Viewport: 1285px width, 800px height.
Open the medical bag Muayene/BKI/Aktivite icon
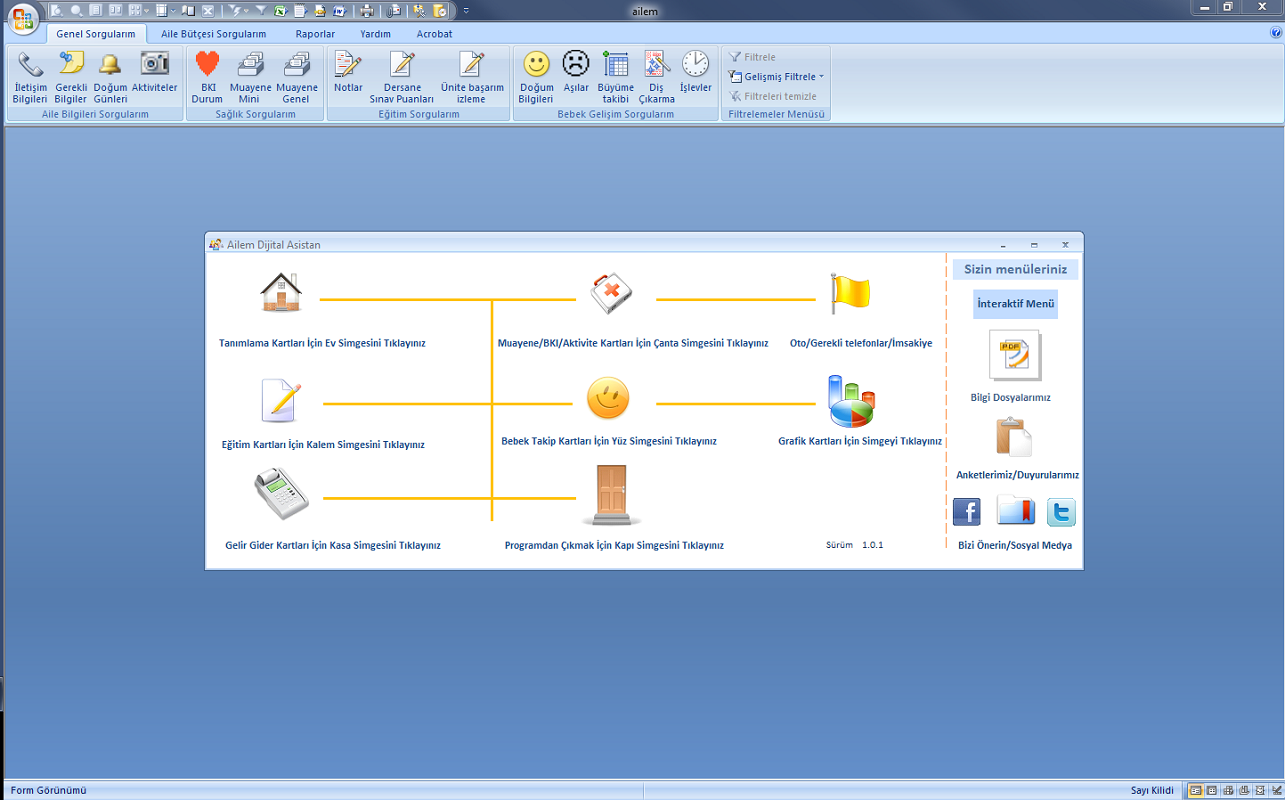coord(610,293)
